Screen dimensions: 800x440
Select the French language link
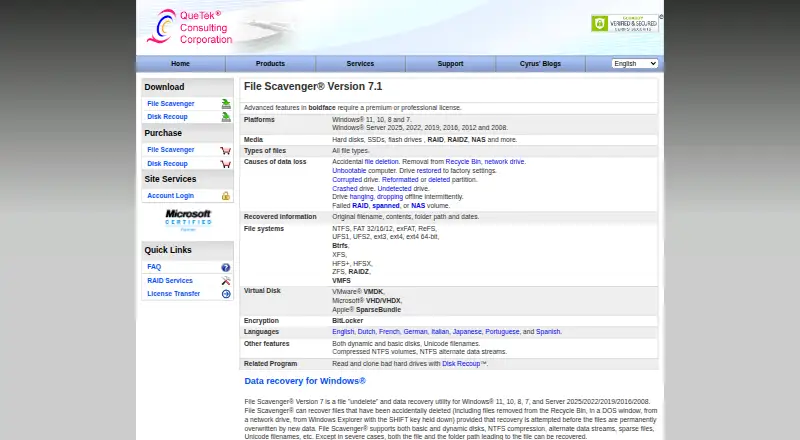(389, 332)
